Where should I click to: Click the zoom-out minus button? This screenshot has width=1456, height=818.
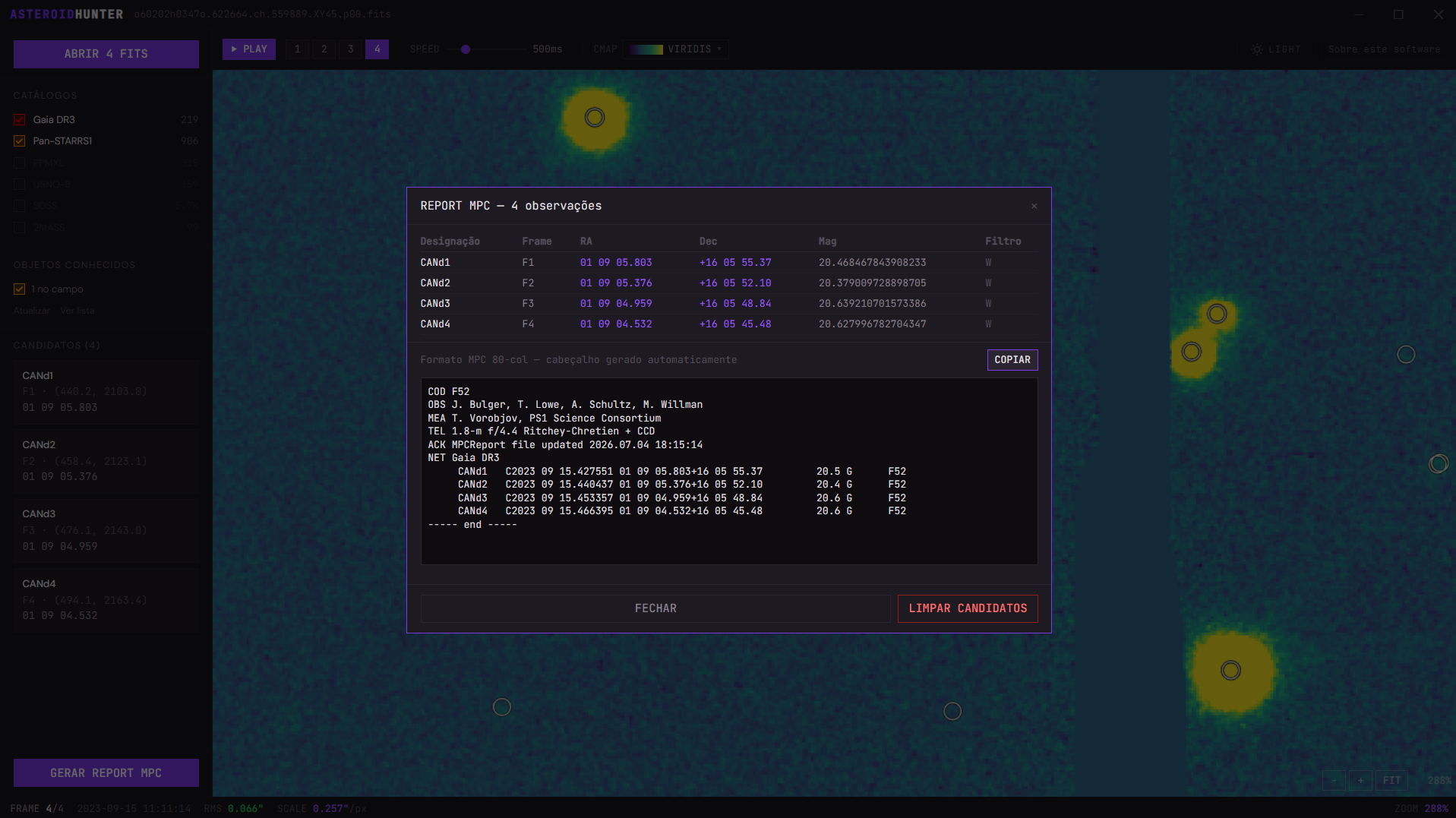[x=1334, y=780]
